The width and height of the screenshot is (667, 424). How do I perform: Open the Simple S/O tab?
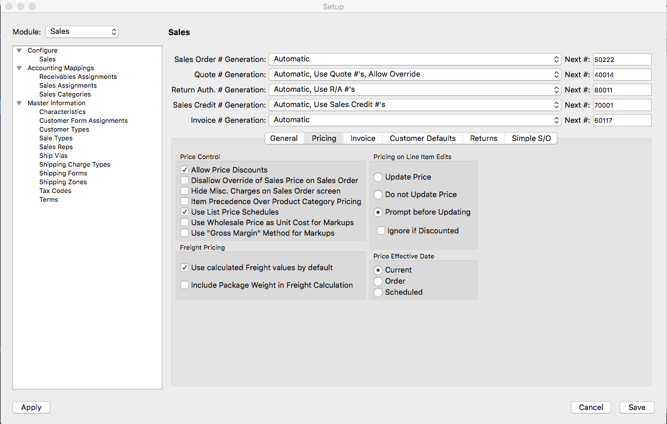pyautogui.click(x=531, y=138)
